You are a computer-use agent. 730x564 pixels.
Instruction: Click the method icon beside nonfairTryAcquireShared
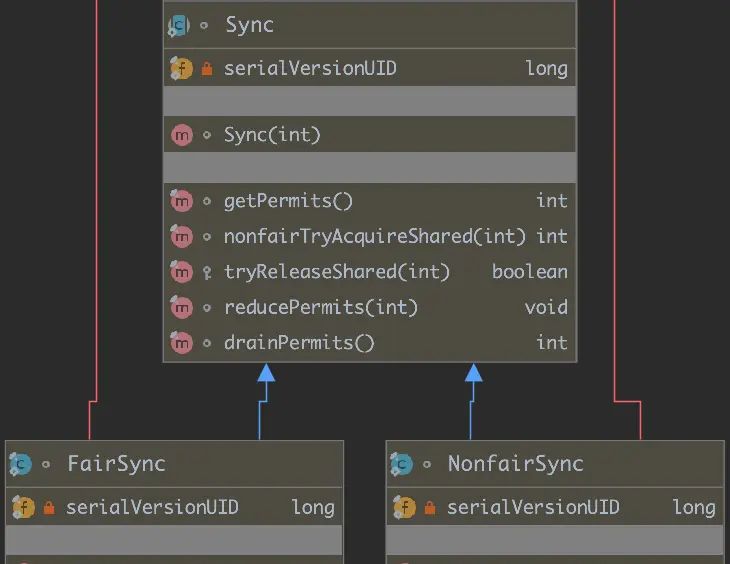(181, 236)
